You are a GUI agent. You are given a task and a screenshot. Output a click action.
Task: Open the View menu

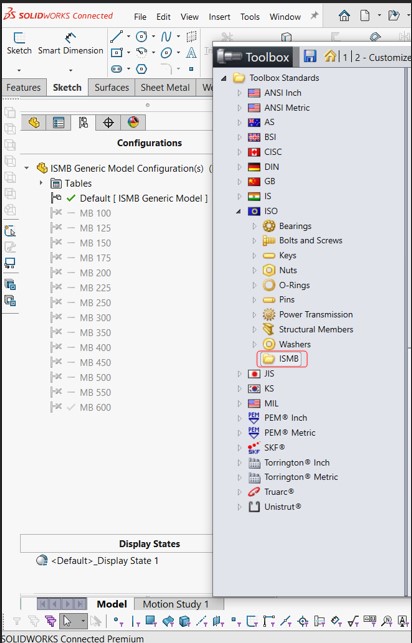coord(189,17)
